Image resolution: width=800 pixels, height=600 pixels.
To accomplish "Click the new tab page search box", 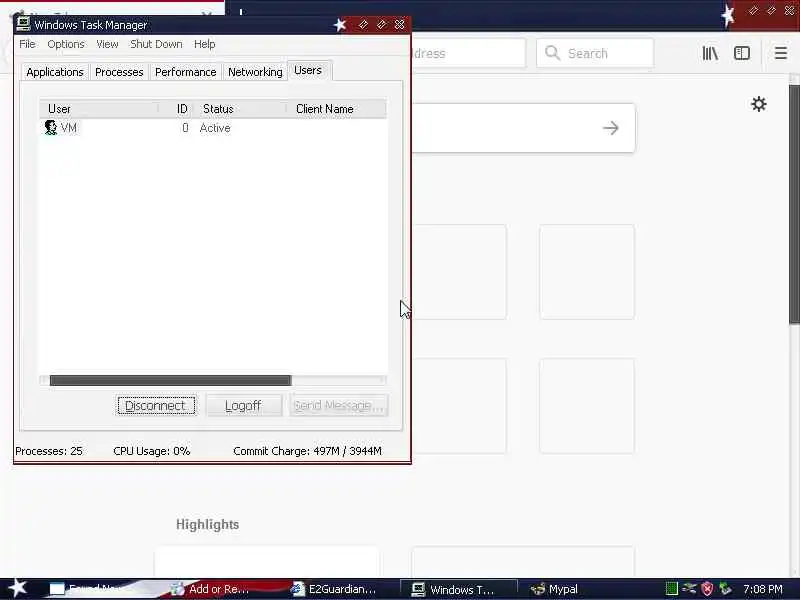I will 523,128.
